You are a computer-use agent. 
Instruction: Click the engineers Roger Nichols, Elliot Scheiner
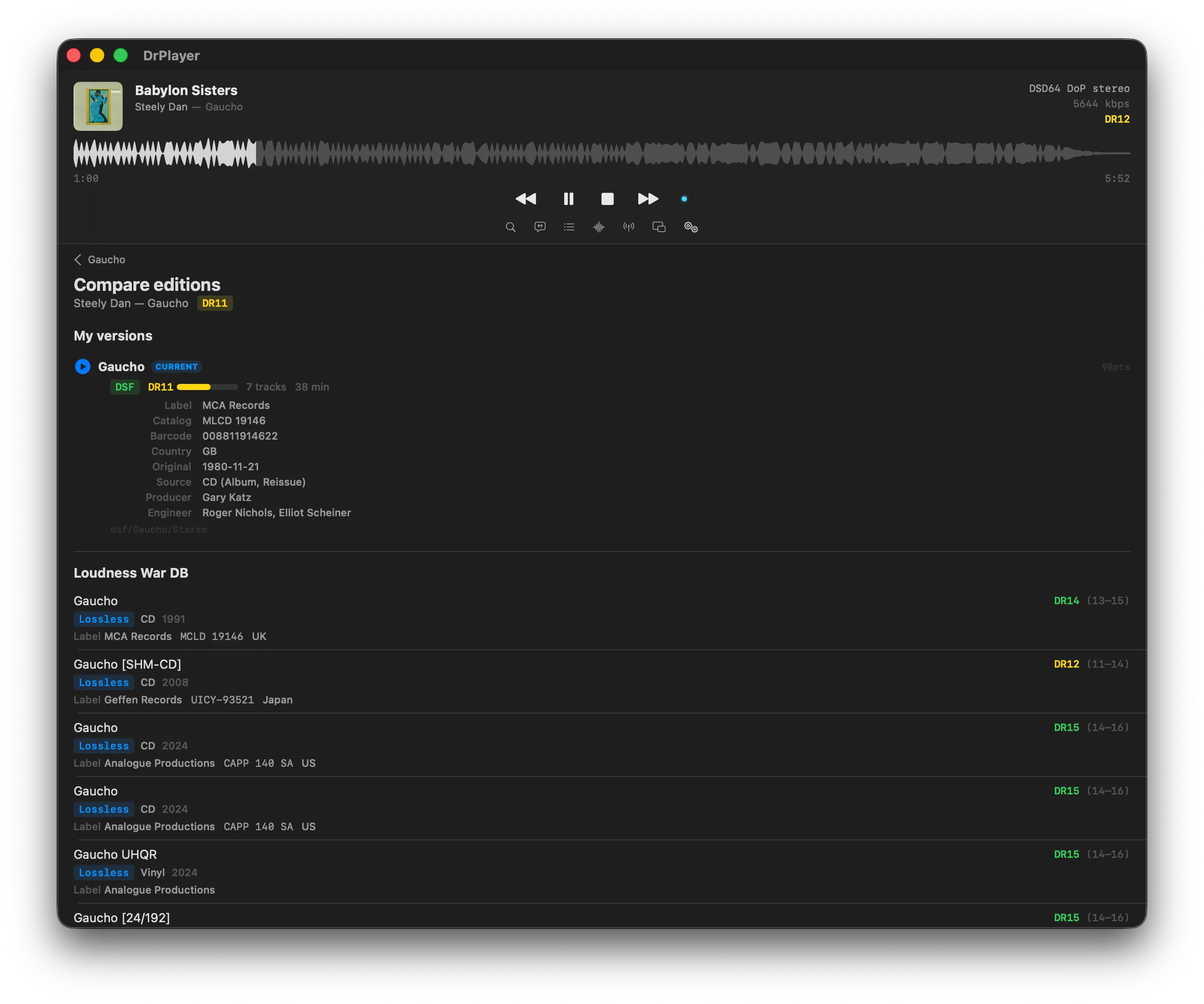[x=276, y=513]
